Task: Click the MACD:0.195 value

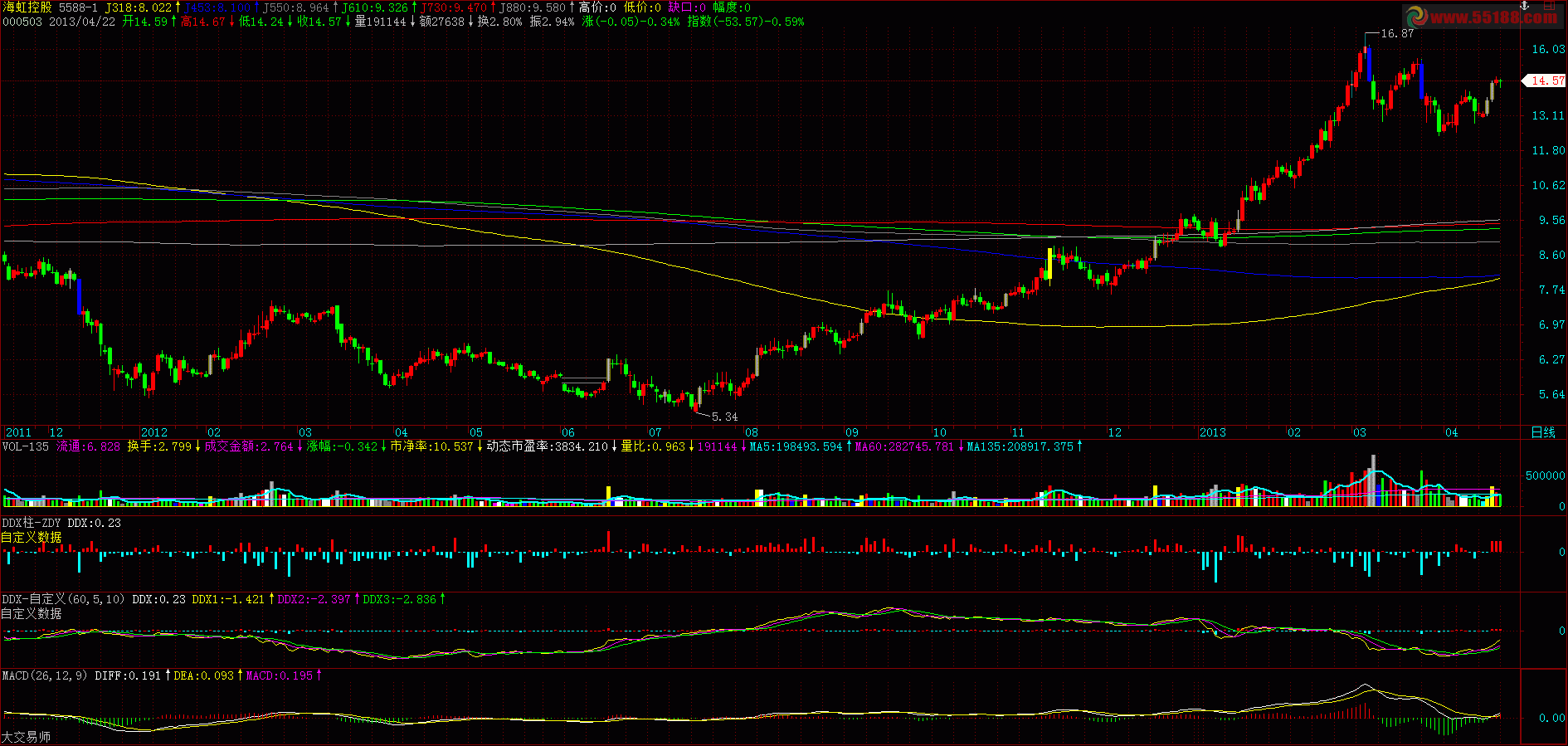Action: (280, 675)
